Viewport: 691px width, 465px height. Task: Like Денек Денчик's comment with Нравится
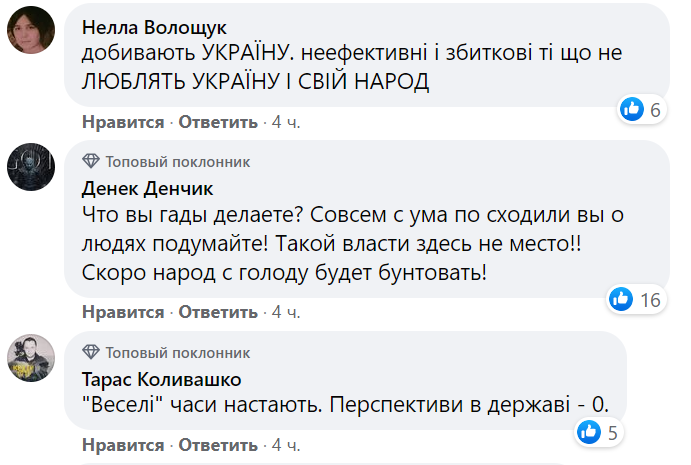[x=124, y=312]
